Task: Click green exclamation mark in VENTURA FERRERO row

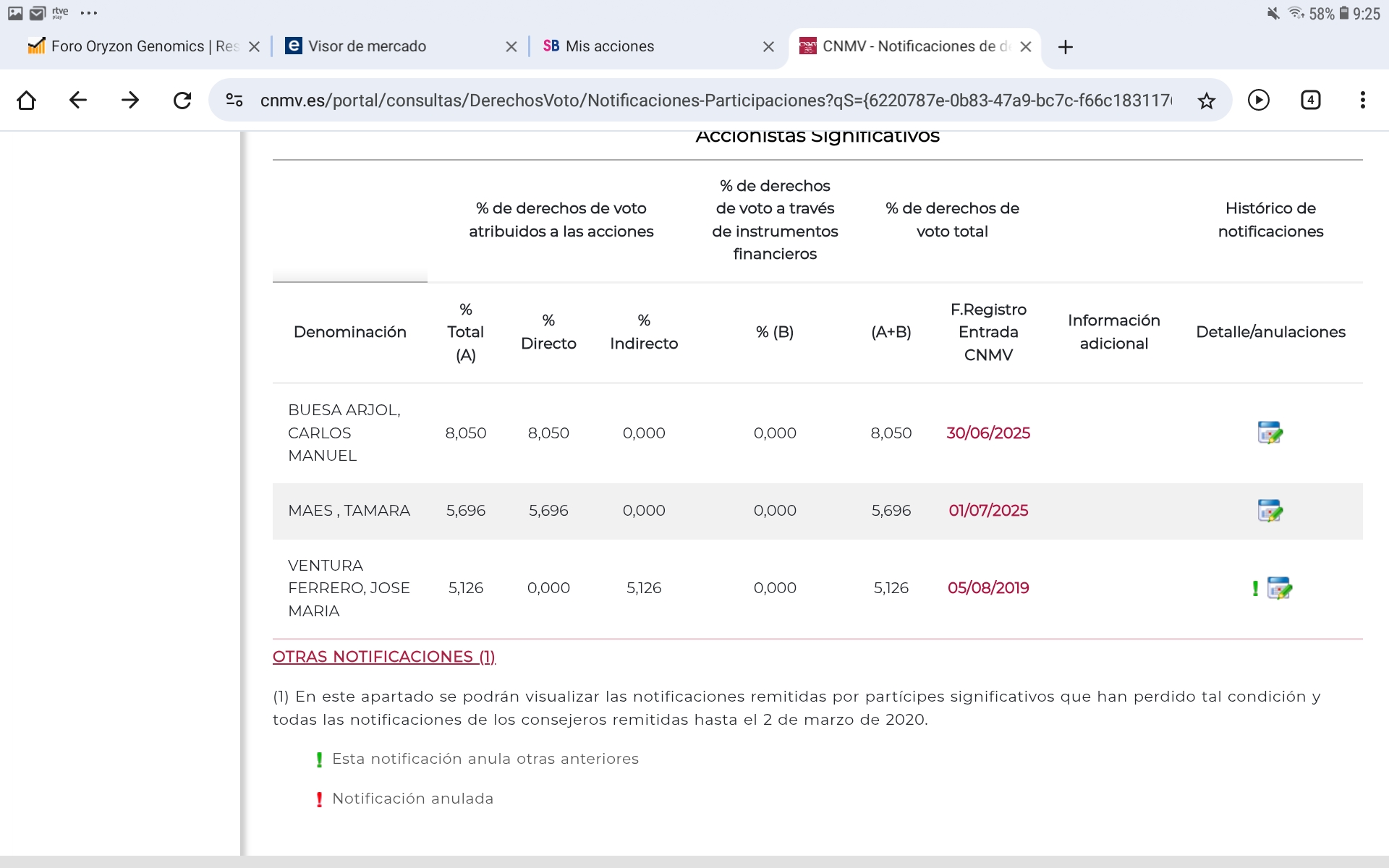Action: click(x=1255, y=589)
